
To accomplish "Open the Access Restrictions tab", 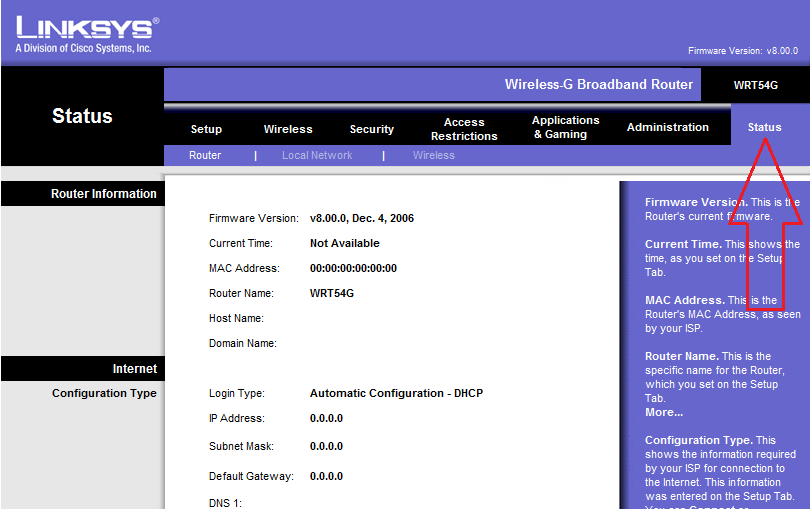I will click(x=464, y=129).
